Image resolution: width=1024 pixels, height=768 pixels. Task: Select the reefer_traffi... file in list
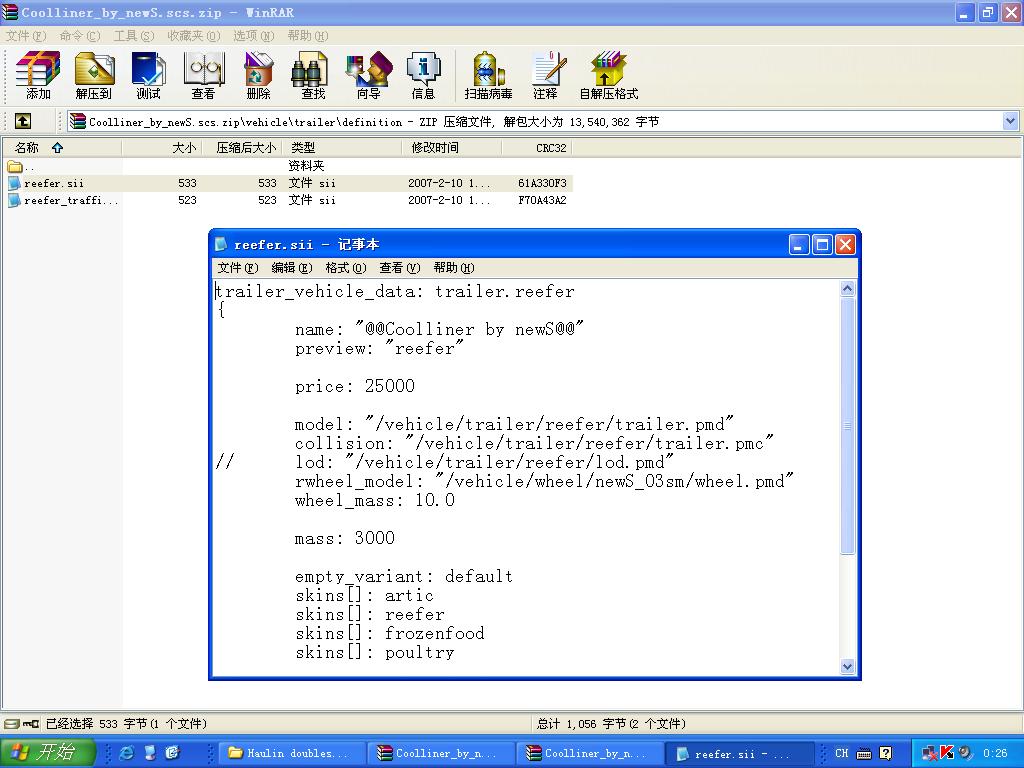pos(70,200)
